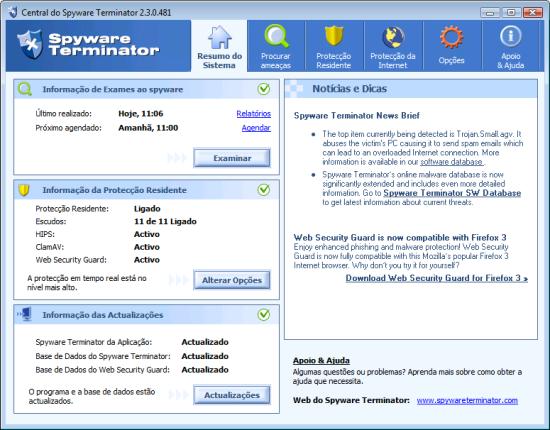Click the Procurar ameaças magnifier icon
This screenshot has height=430, width=550.
pyautogui.click(x=276, y=36)
